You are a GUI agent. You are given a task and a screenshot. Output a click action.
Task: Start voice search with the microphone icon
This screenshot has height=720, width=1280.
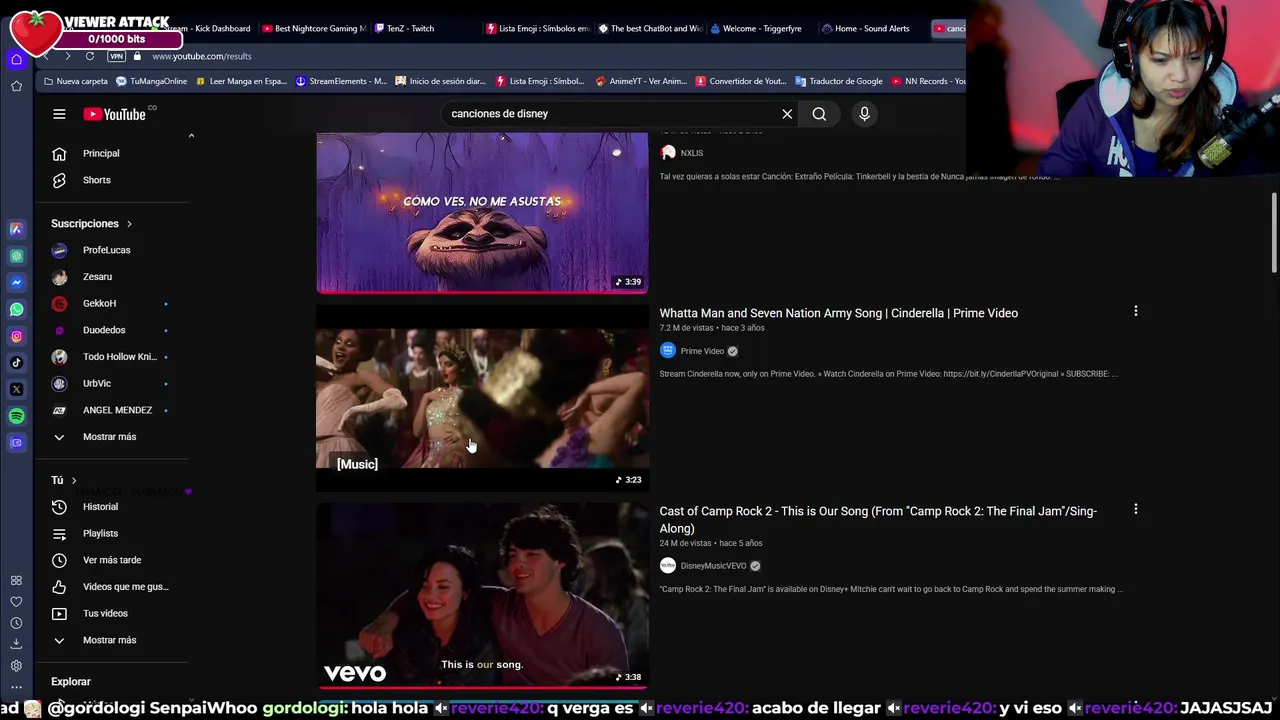coord(865,114)
